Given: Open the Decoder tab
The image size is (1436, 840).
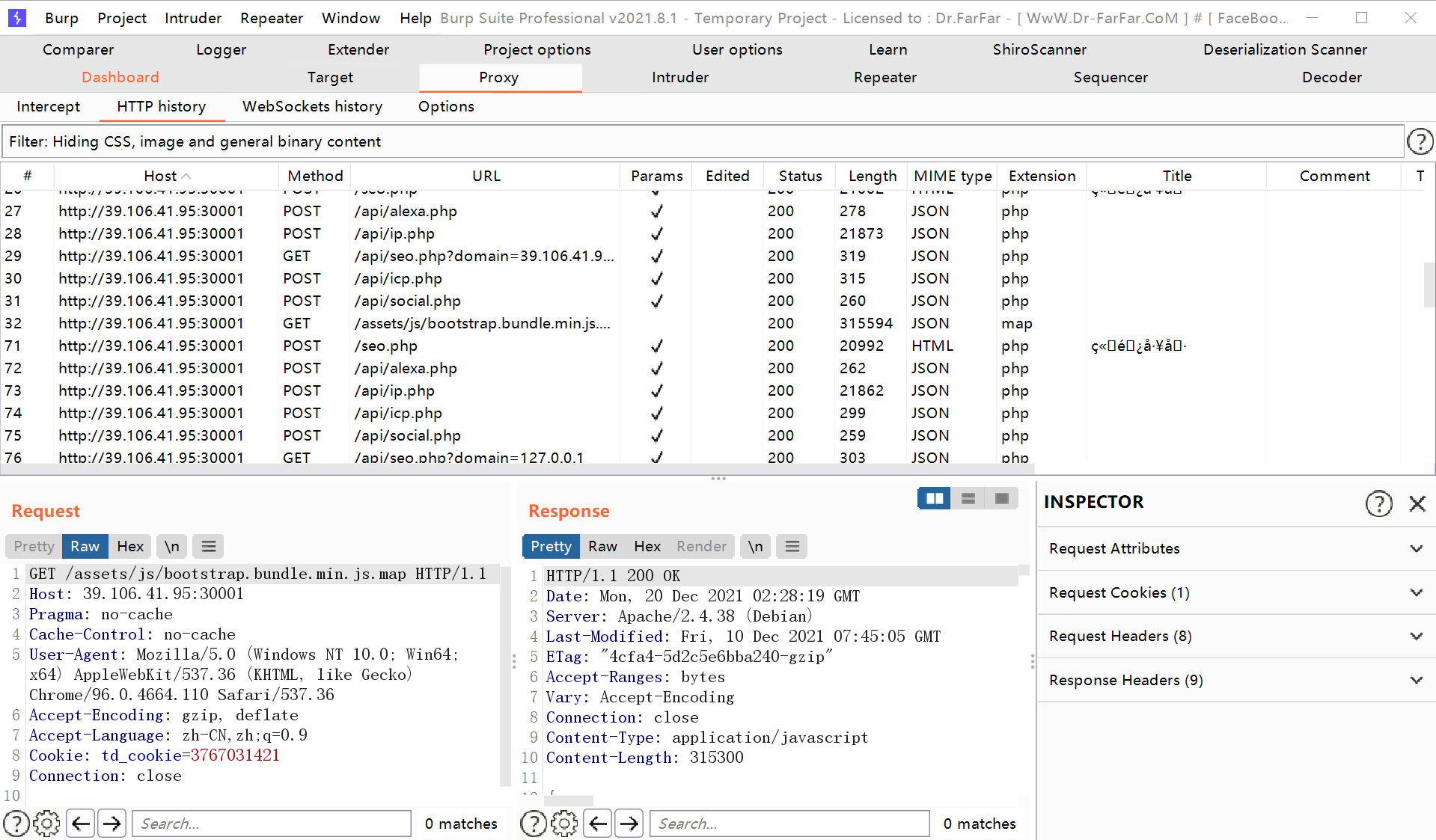Looking at the screenshot, I should point(1332,77).
